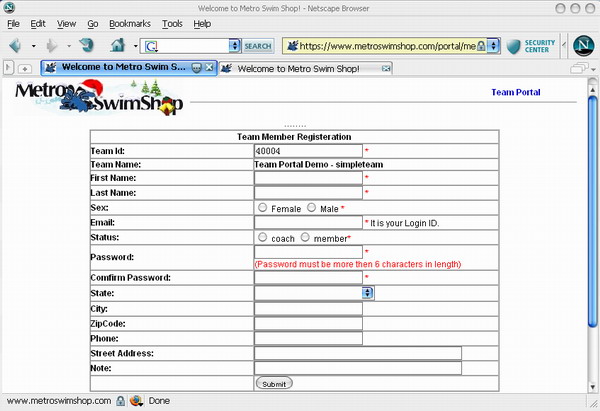Click the Note input field
600x411 pixels.
click(x=358, y=368)
